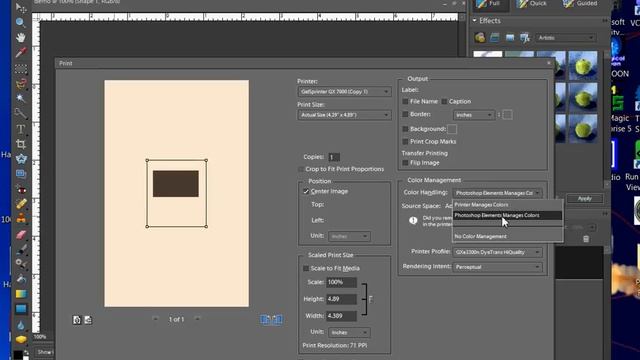Open the Rendering Intent dropdown
Viewport: 640px width, 360px height.
(497, 267)
